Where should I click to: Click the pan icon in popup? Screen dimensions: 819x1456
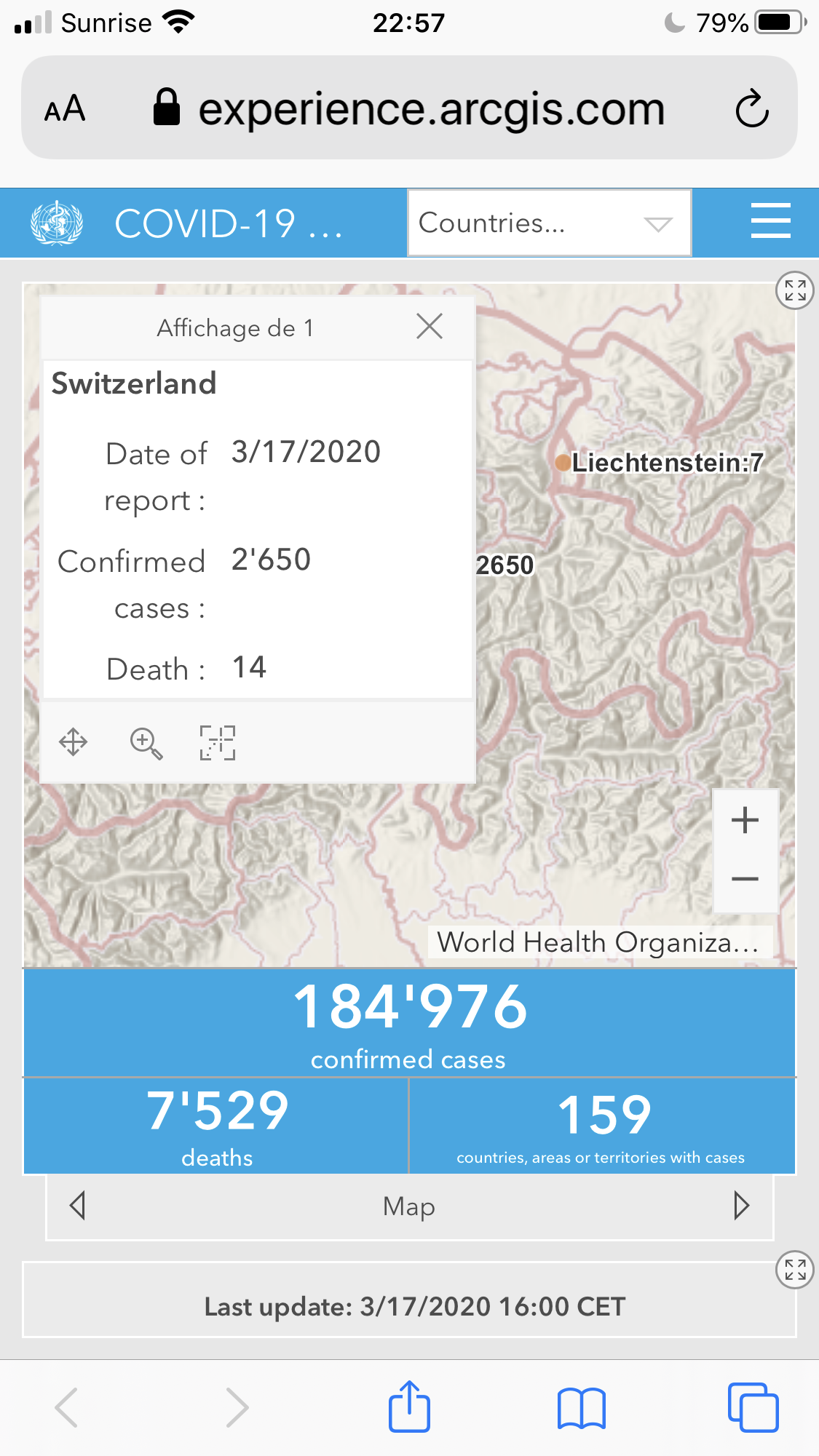coord(73,743)
